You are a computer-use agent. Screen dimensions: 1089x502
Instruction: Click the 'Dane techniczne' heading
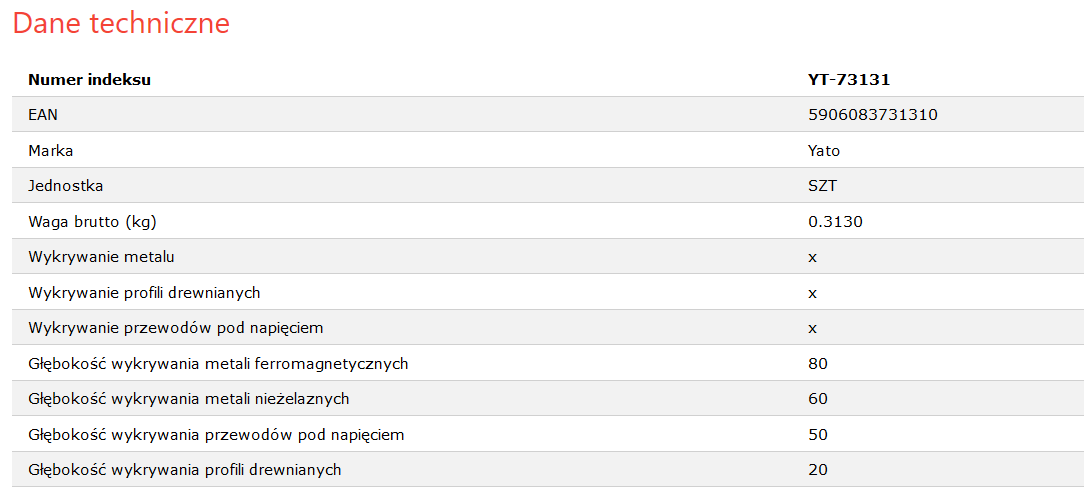[x=122, y=24]
